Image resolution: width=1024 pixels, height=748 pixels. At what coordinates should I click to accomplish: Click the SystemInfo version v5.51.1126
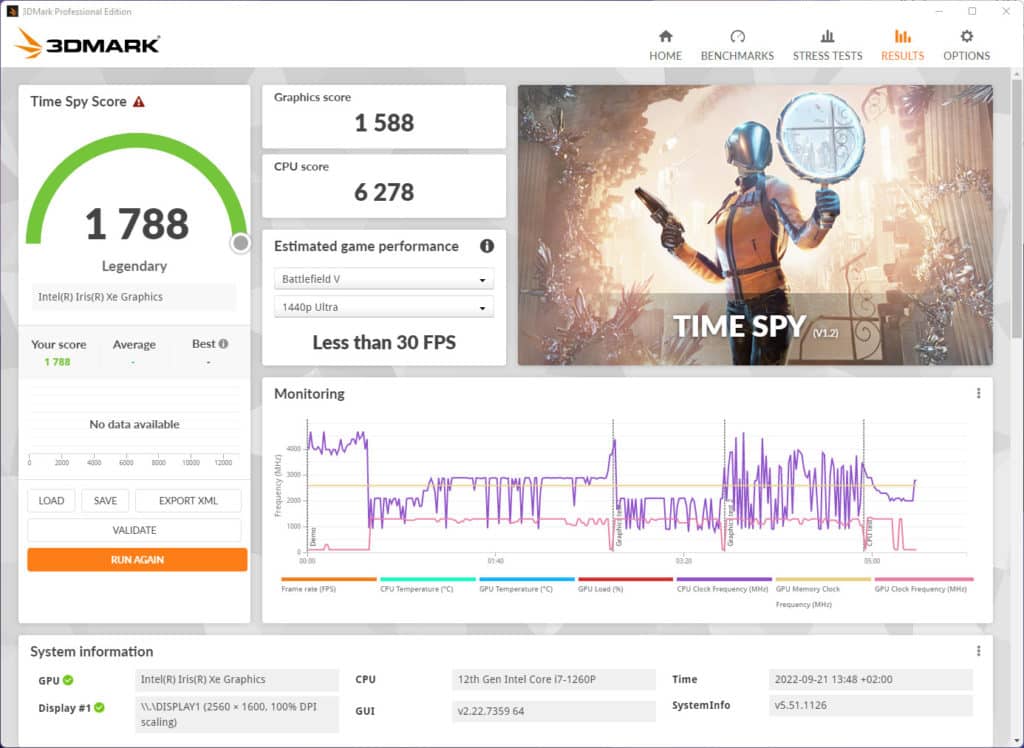tap(871, 706)
